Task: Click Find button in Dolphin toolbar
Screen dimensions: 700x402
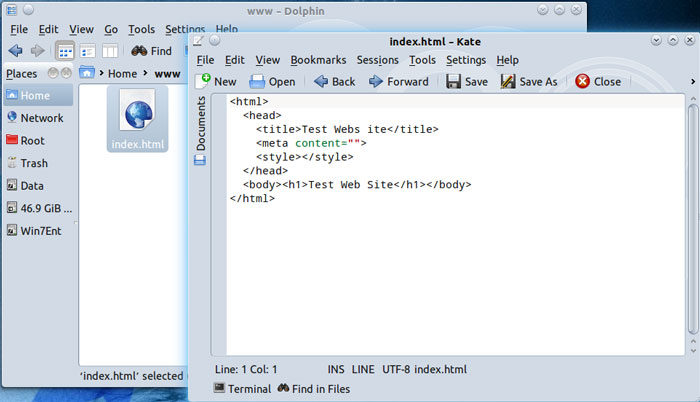Action: (x=152, y=51)
